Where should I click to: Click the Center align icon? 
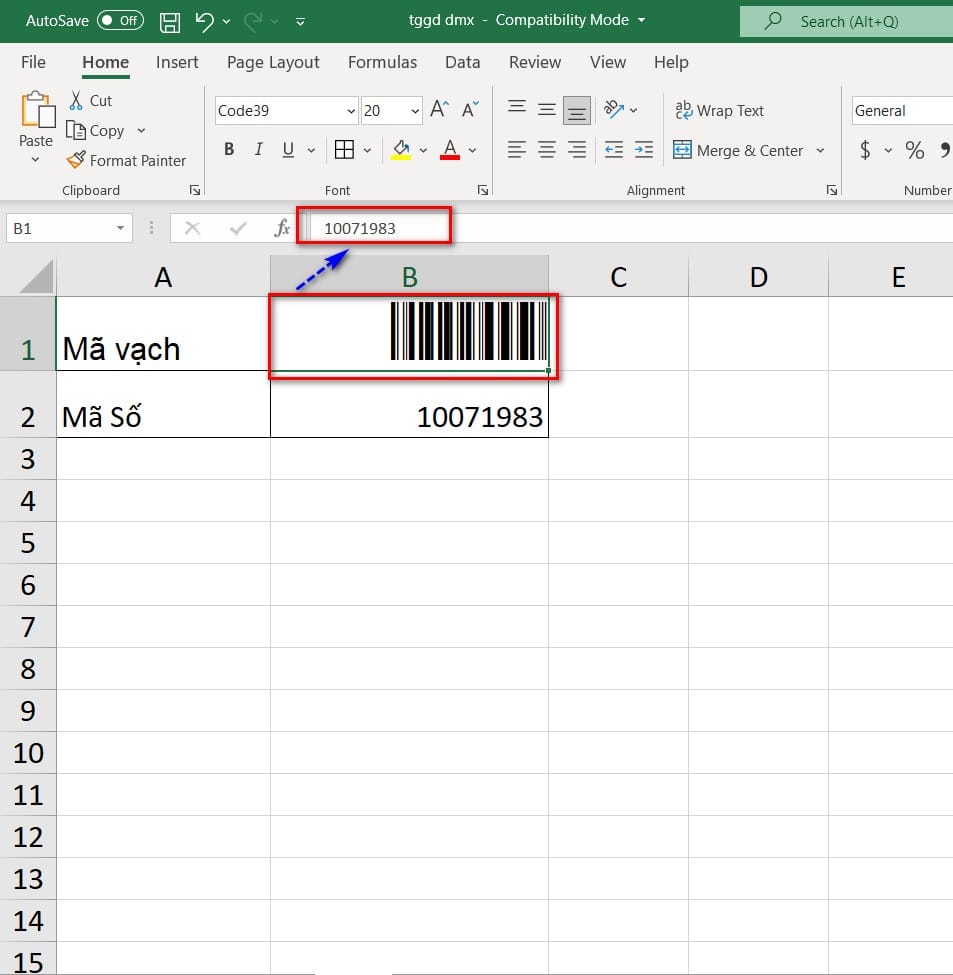(x=546, y=150)
